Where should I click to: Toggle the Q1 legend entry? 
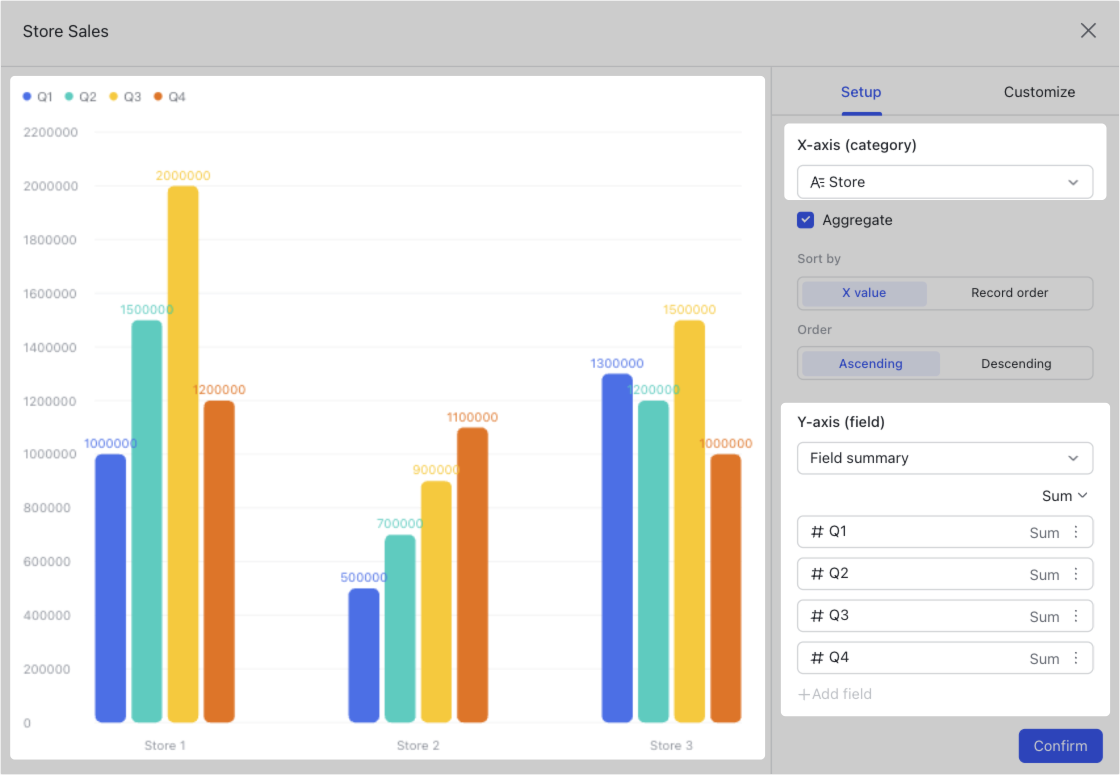click(x=38, y=96)
